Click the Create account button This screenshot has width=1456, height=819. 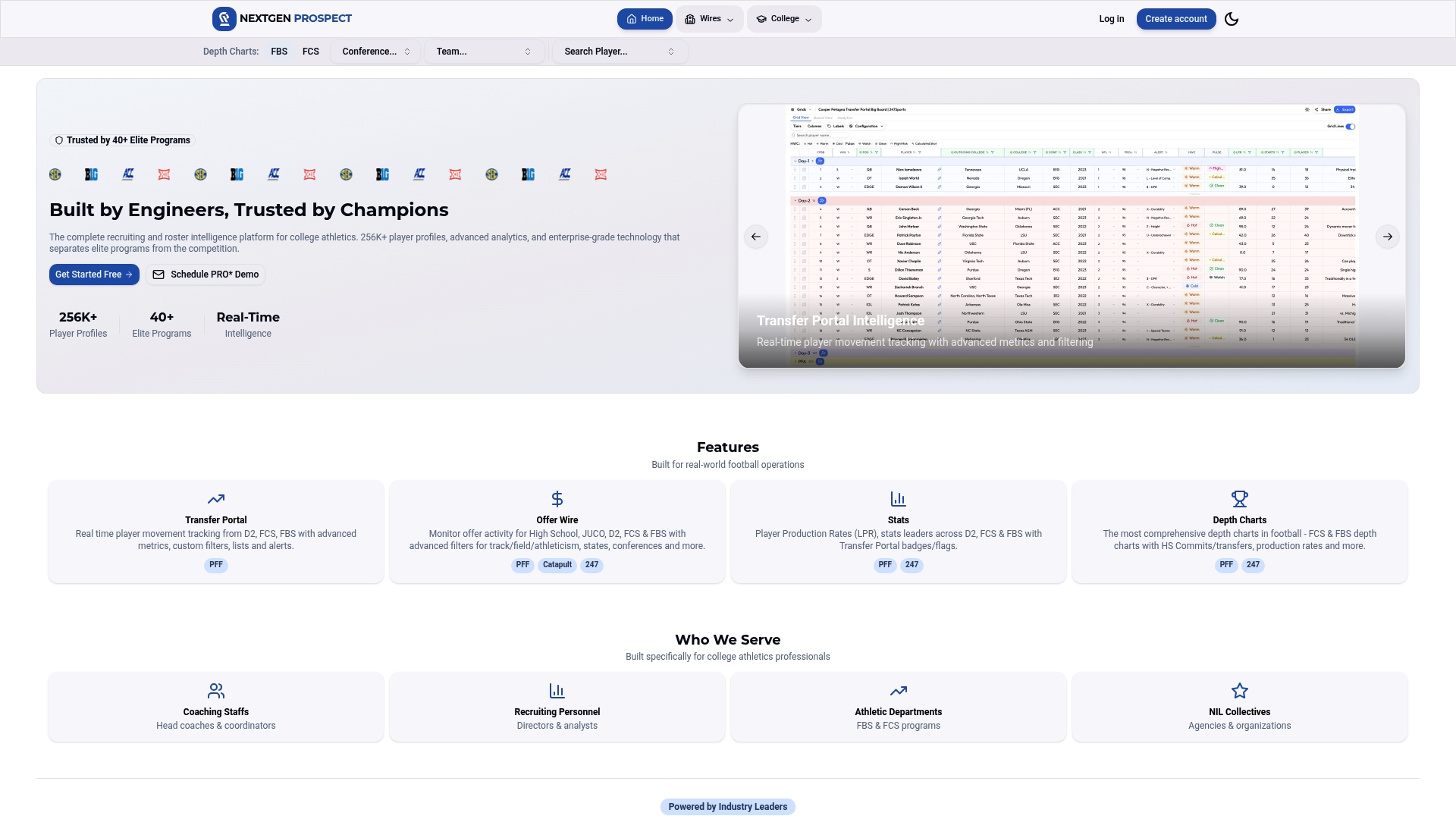point(1176,19)
